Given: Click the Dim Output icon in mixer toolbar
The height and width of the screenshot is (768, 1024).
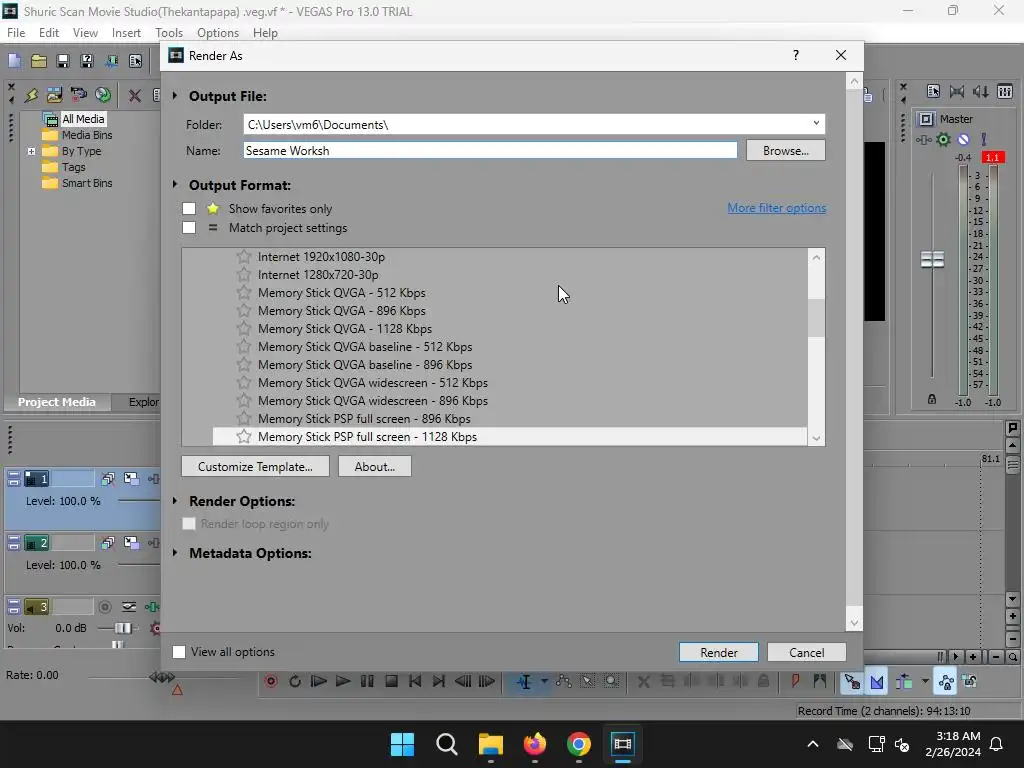Looking at the screenshot, I should click(x=981, y=91).
